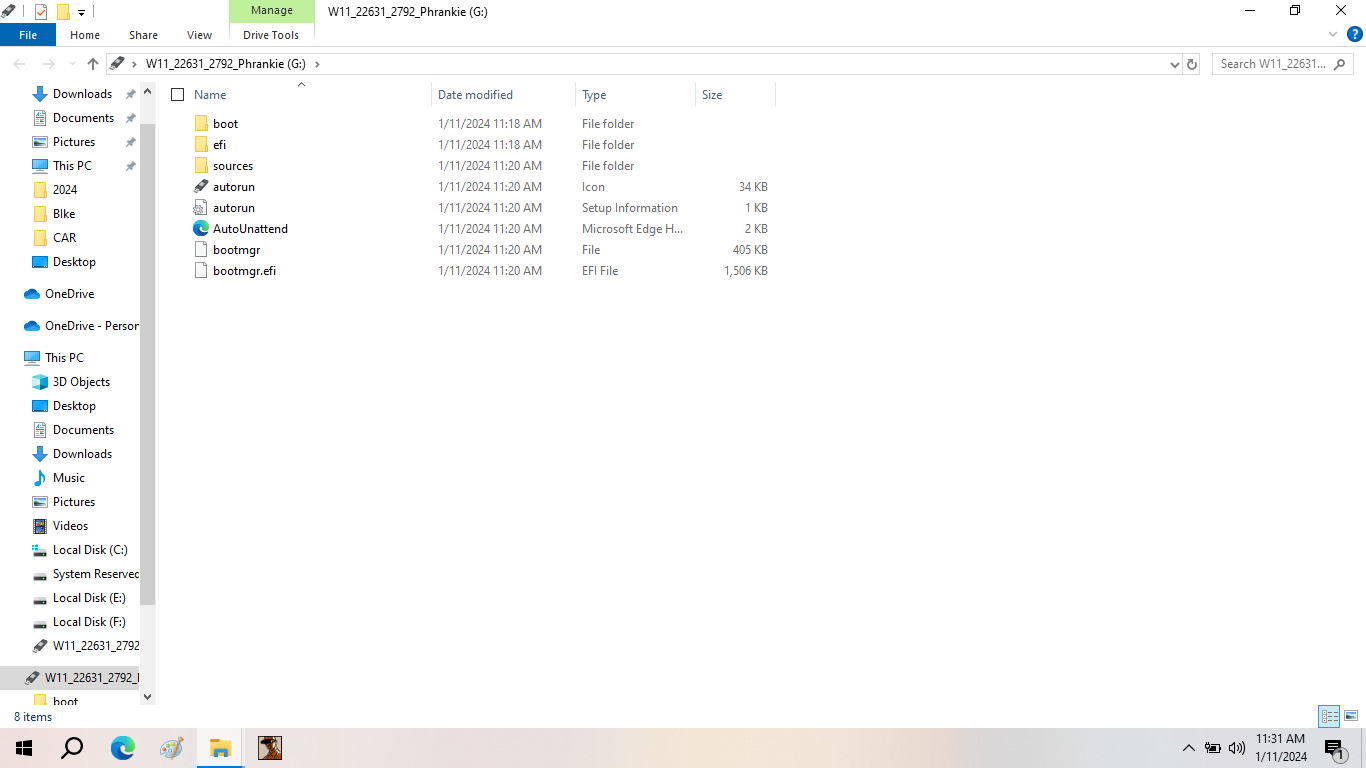Open Videos under This PC

[x=70, y=526]
